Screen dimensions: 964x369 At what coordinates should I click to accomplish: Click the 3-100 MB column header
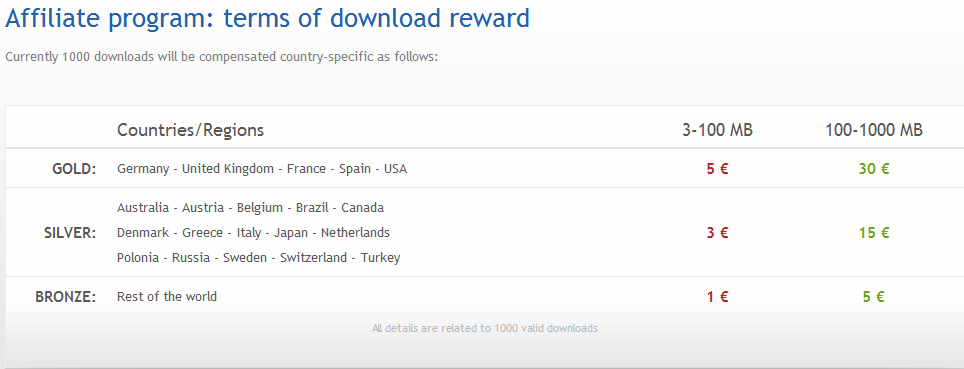click(x=717, y=130)
